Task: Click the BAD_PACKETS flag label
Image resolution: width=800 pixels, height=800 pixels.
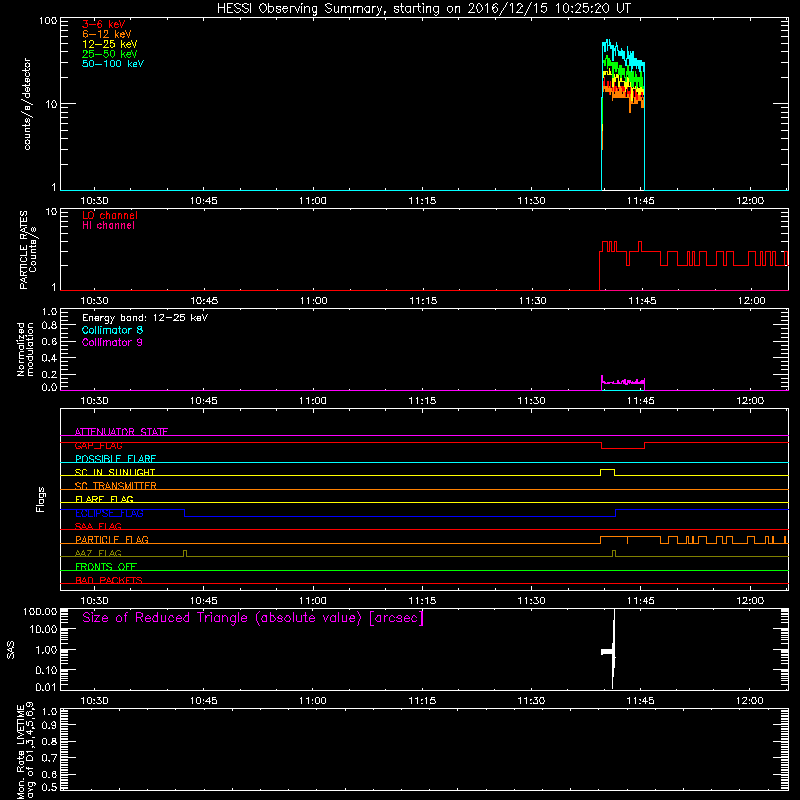Action: click(x=109, y=580)
